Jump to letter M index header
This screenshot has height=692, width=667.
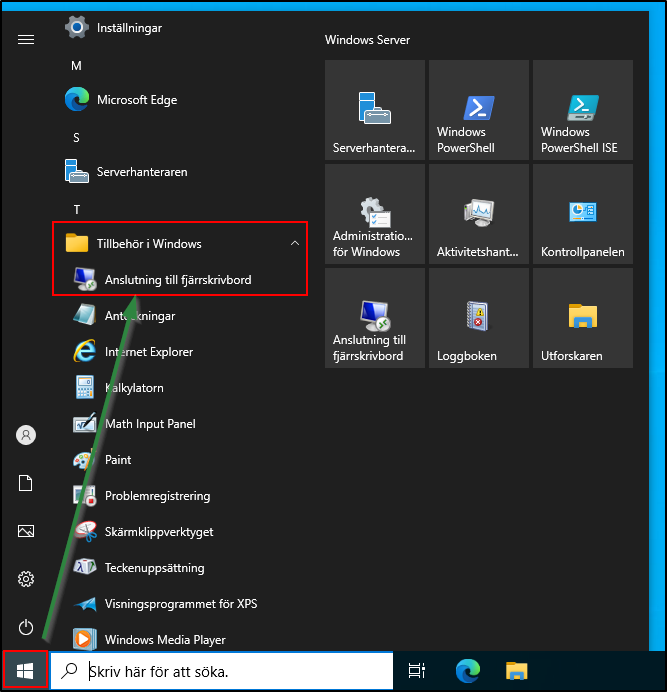tap(76, 66)
